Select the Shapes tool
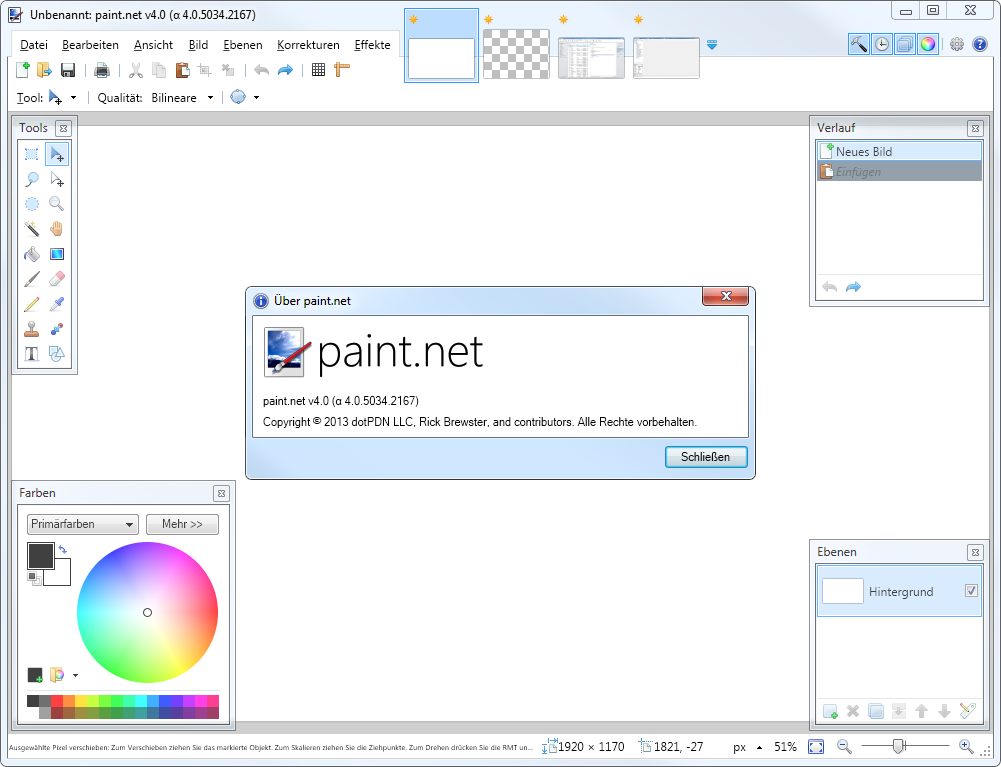 57,354
